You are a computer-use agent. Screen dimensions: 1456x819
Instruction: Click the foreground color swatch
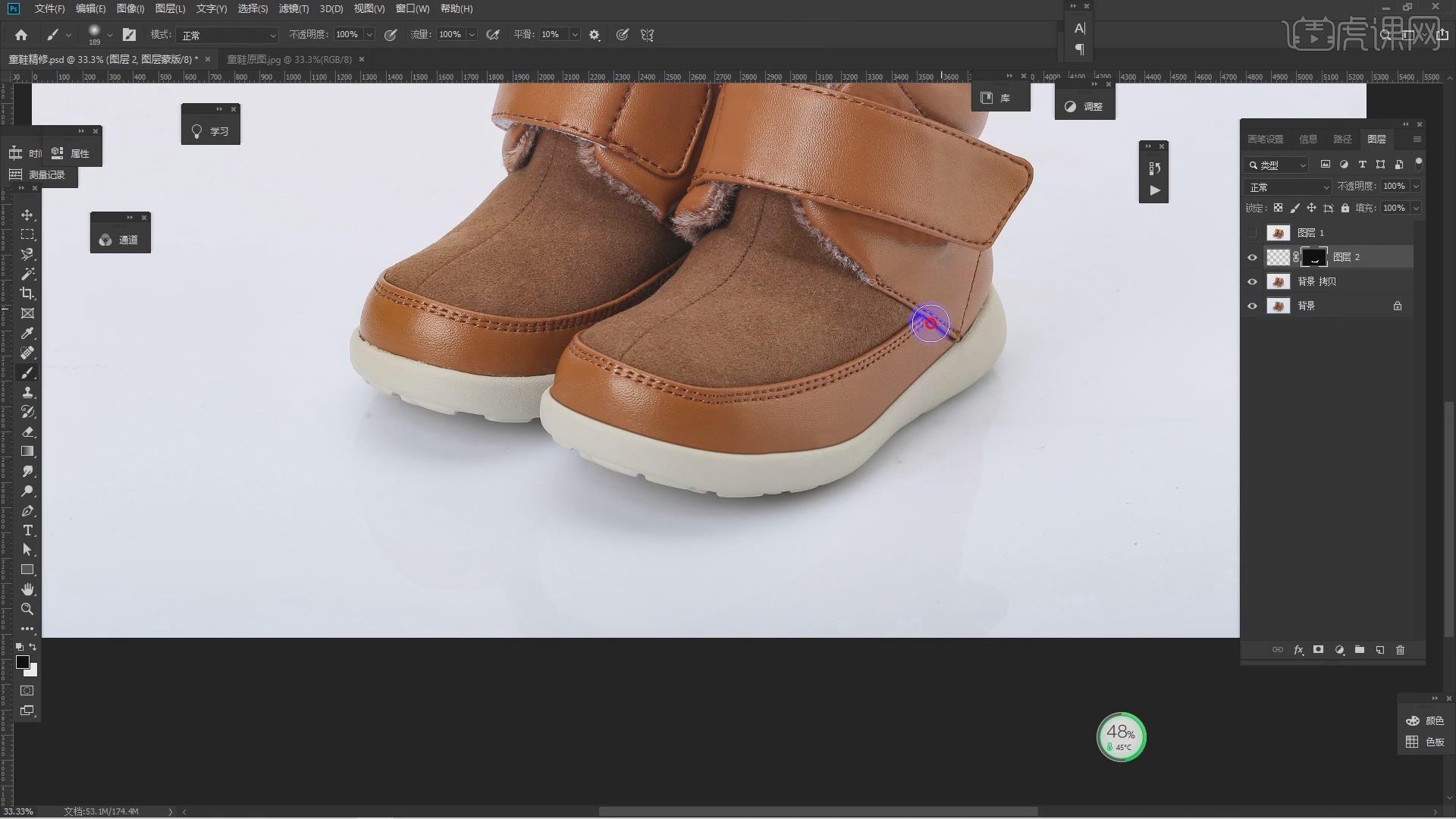point(23,663)
